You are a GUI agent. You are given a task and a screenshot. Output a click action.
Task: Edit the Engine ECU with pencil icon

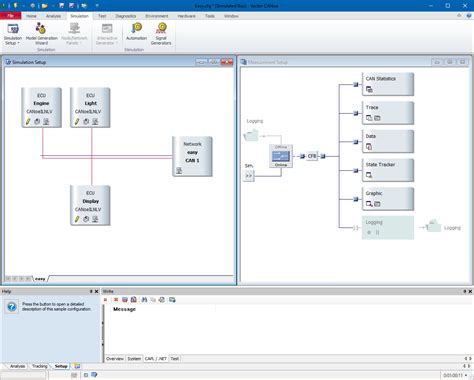coord(28,122)
